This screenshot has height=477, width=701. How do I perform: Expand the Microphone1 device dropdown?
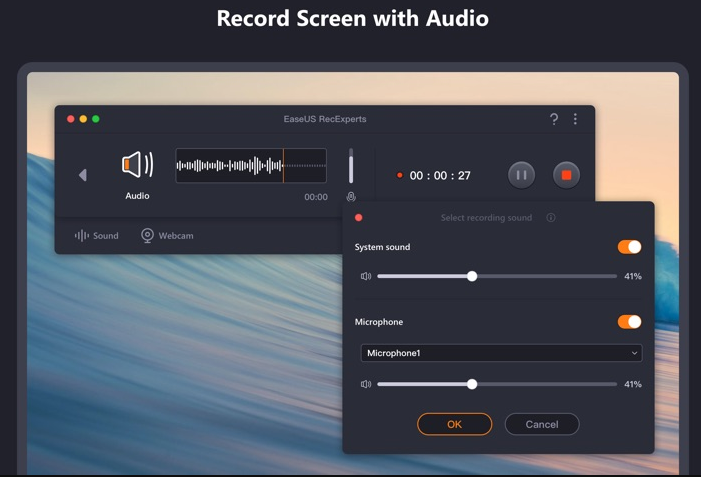501,353
